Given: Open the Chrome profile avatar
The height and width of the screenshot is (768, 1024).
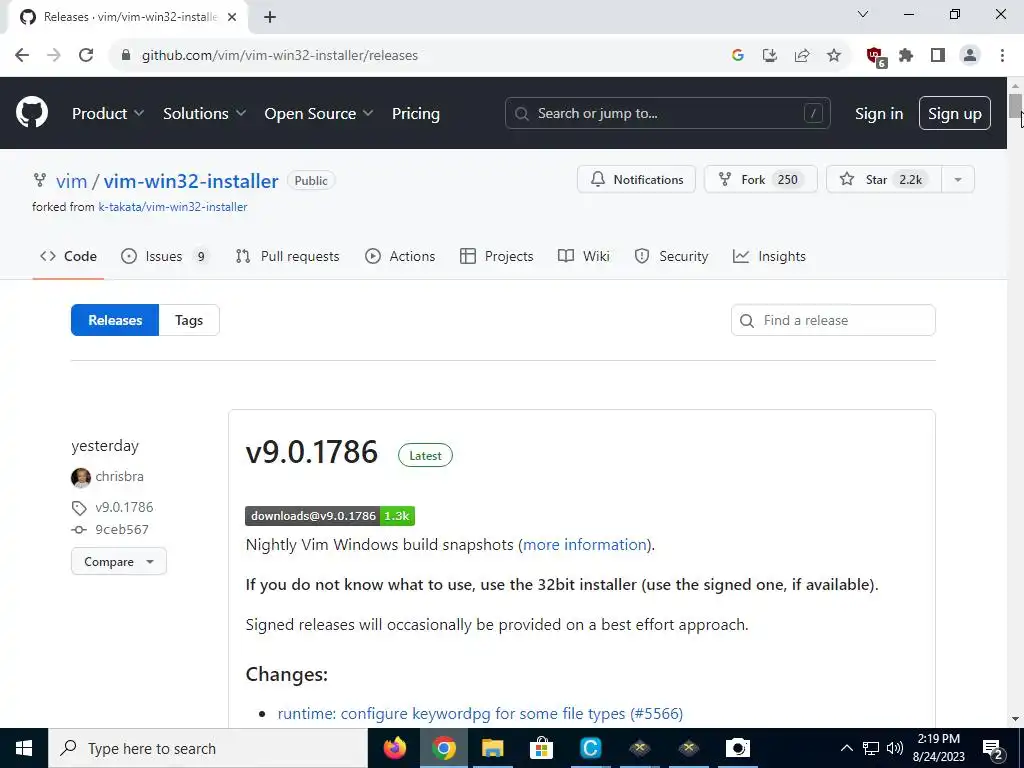Looking at the screenshot, I should [970, 56].
